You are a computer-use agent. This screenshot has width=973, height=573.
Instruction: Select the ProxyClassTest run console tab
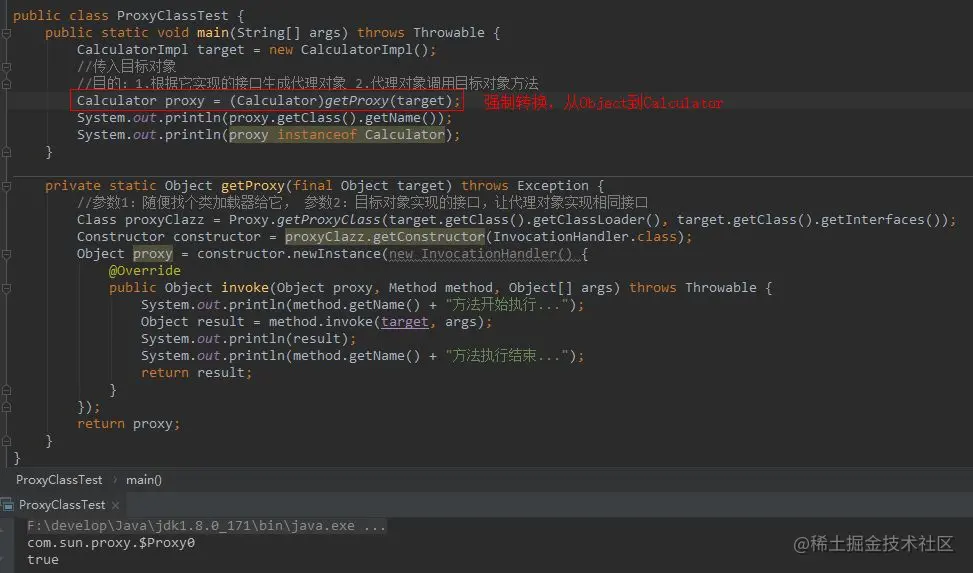62,505
